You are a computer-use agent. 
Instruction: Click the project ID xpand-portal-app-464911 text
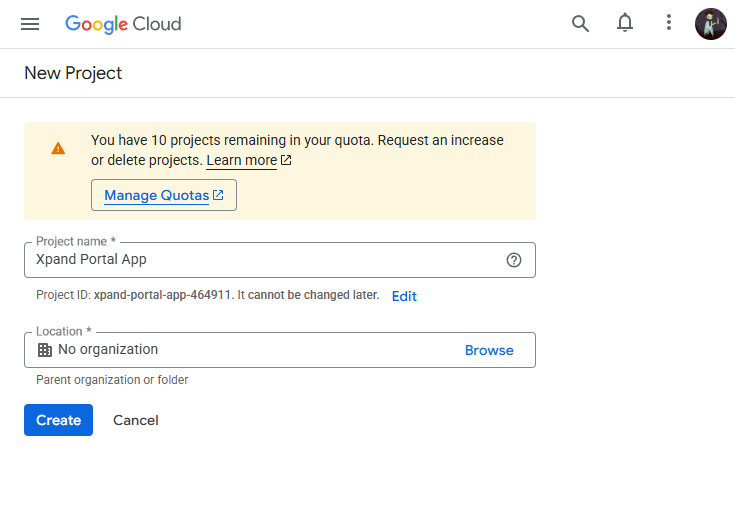(x=162, y=296)
